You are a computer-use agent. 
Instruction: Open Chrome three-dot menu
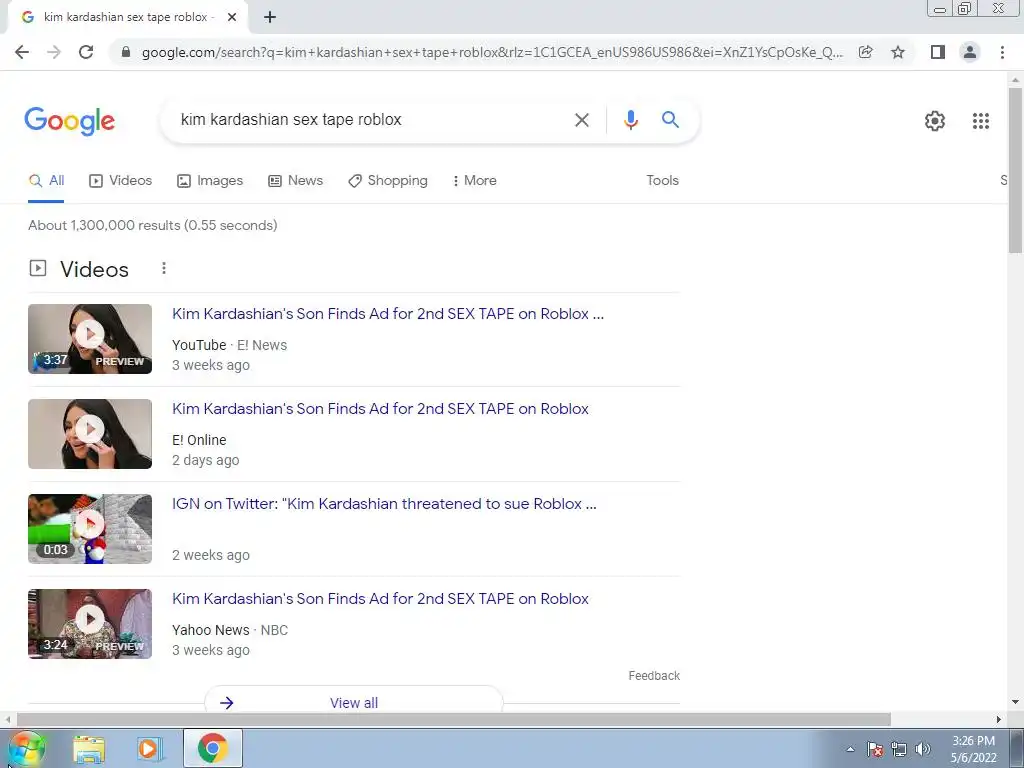(1002, 52)
